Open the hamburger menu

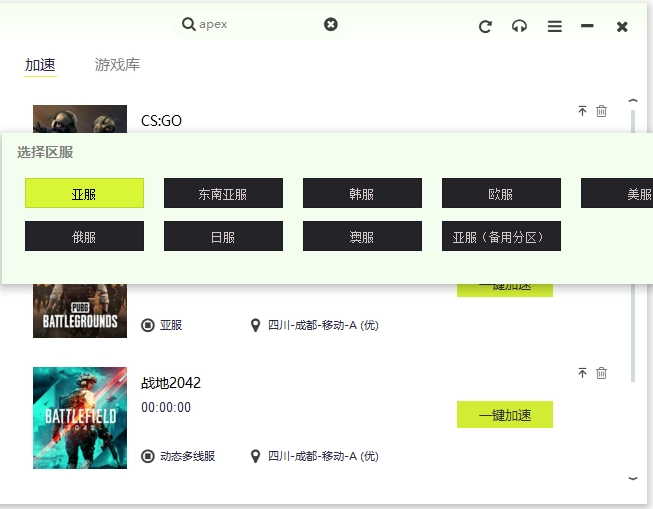click(x=554, y=27)
